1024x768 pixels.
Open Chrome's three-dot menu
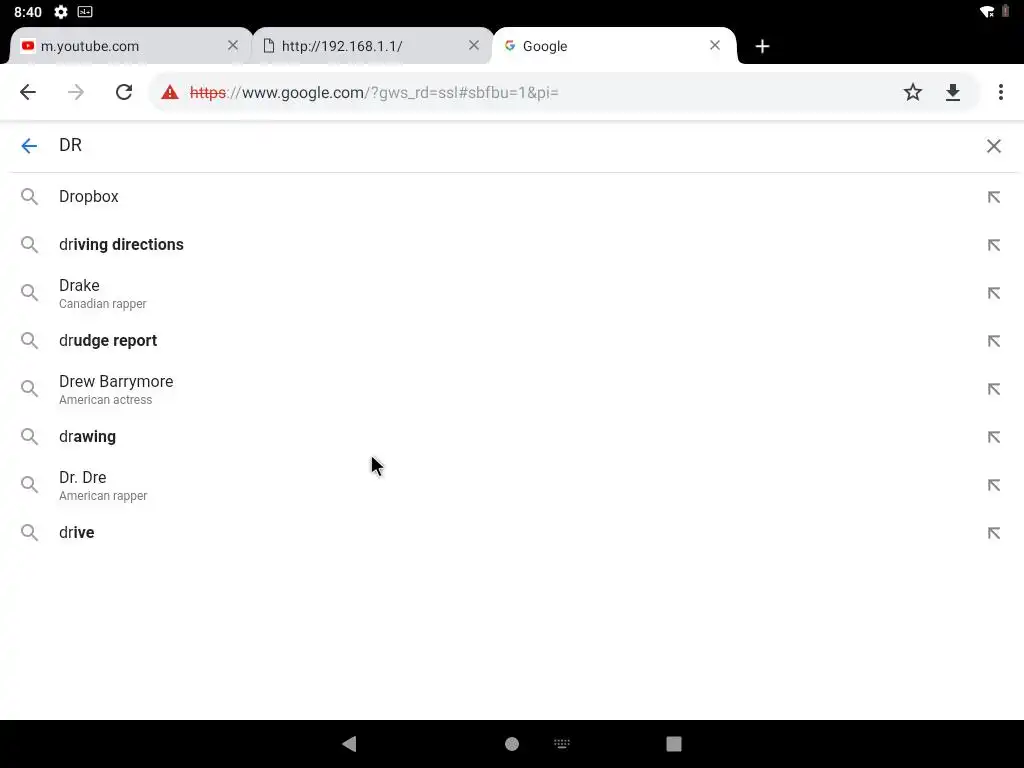point(1000,92)
